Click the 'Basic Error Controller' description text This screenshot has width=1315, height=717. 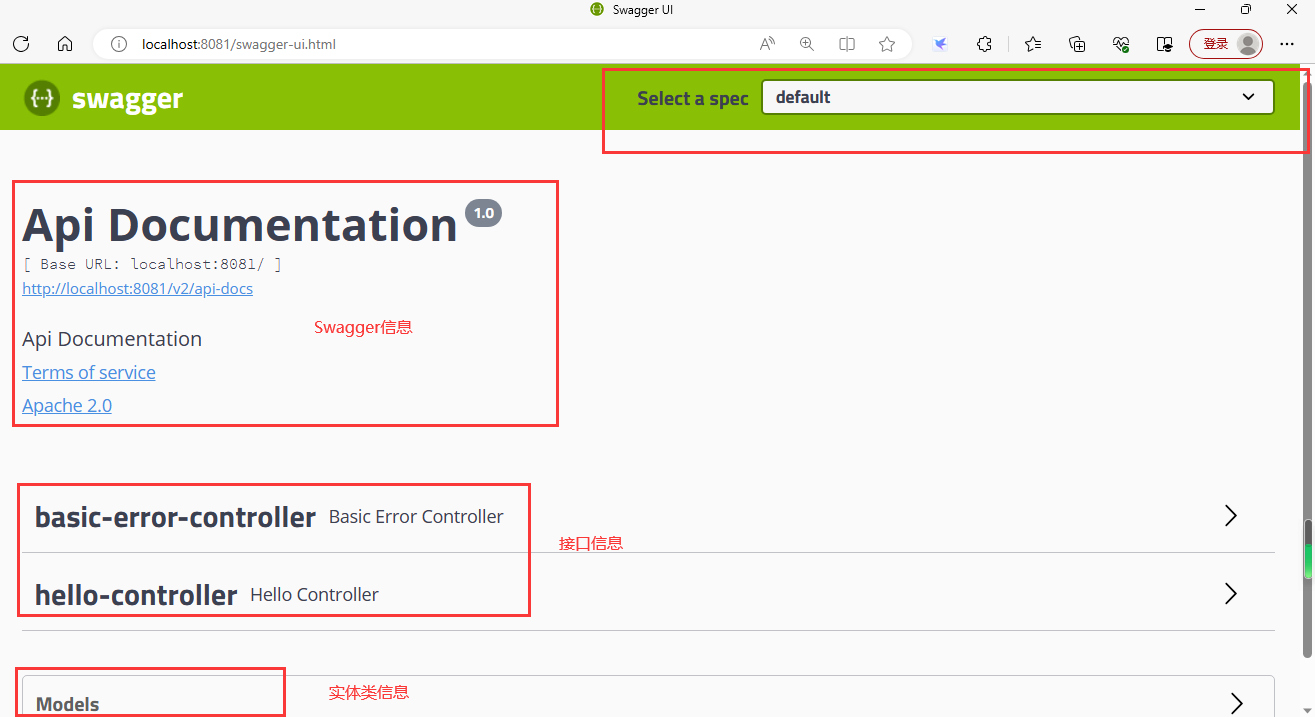(x=416, y=517)
